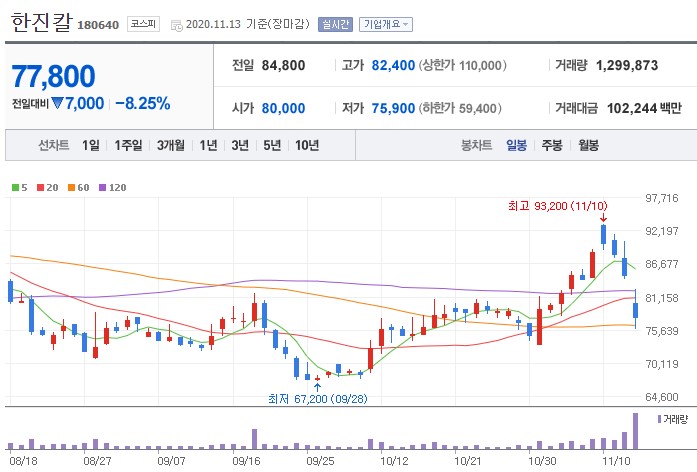697x472 pixels.
Task: Click the -8.25% change value
Action: click(143, 104)
